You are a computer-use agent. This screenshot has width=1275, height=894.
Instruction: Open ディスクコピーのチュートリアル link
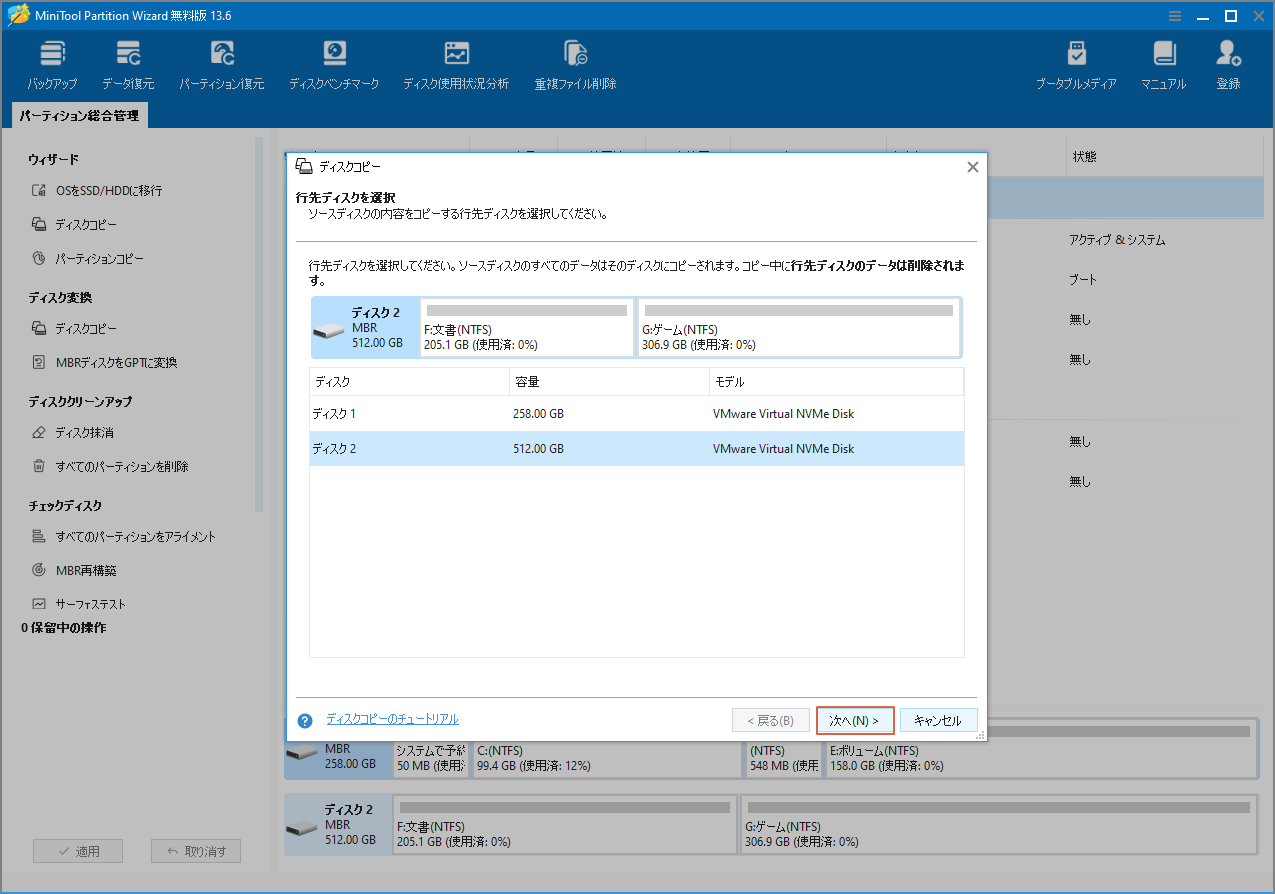point(392,719)
